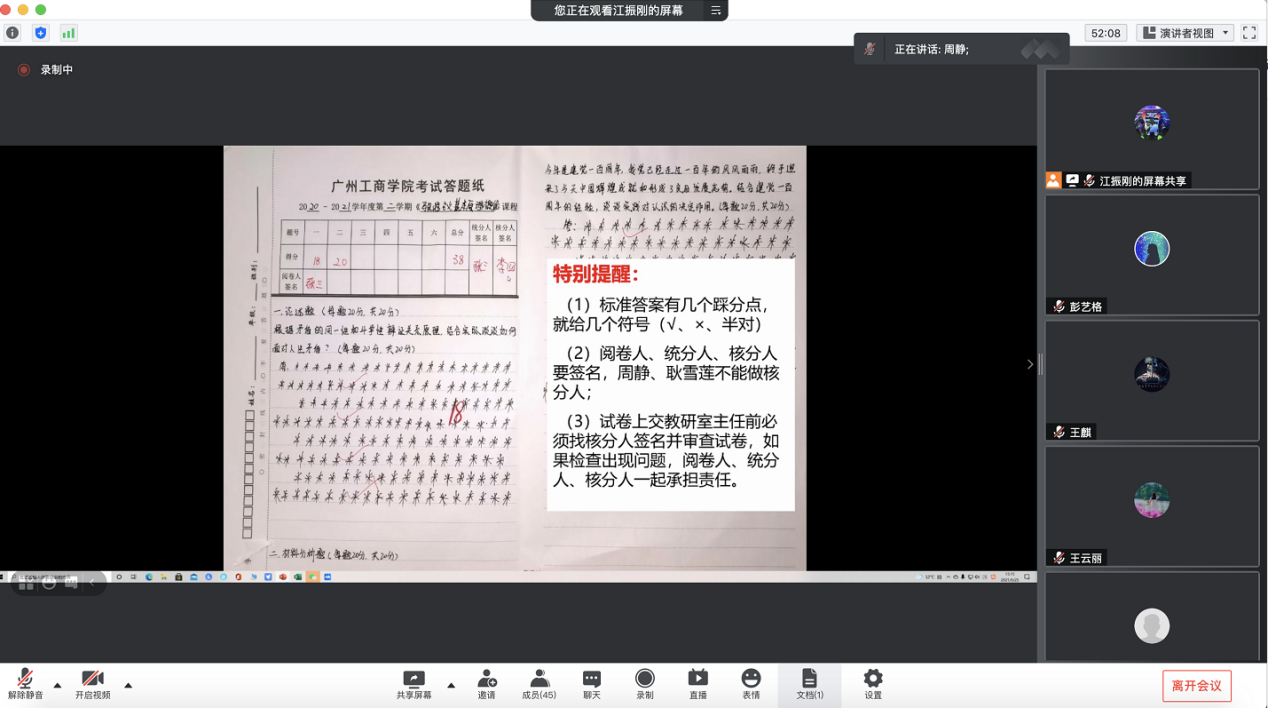Click the meeting security shield icon
Image resolution: width=1268 pixels, height=708 pixels.
pos(39,31)
